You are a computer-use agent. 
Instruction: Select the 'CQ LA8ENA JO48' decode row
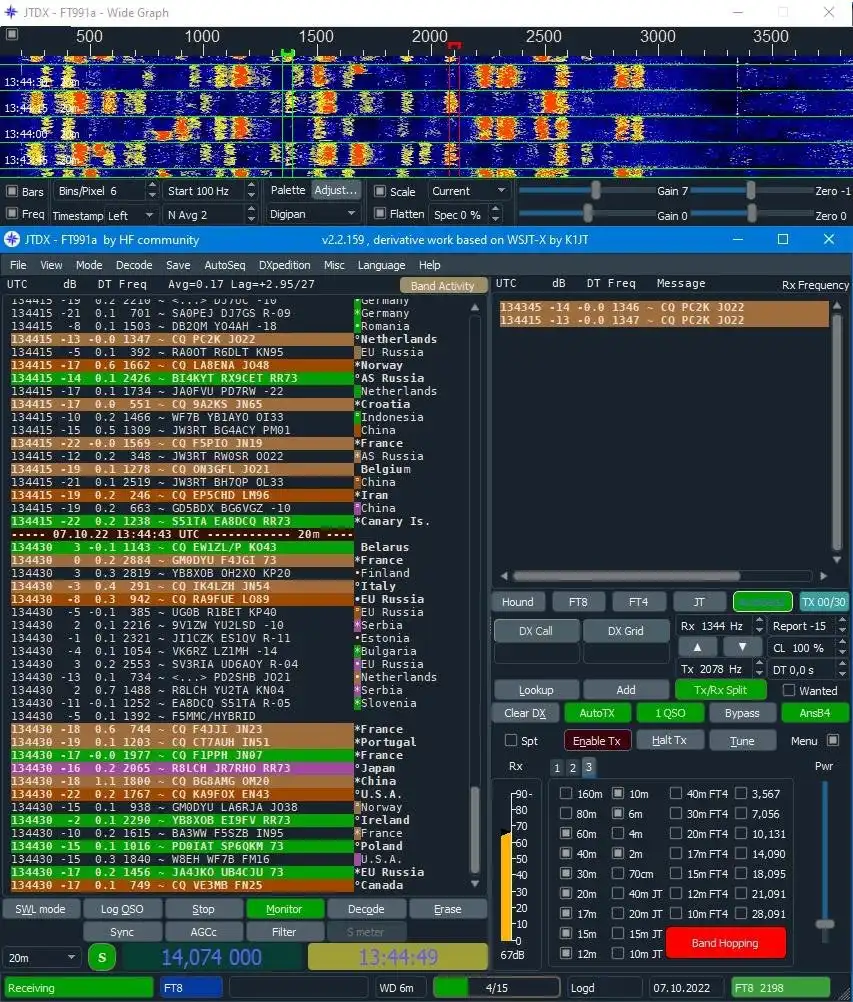point(183,365)
